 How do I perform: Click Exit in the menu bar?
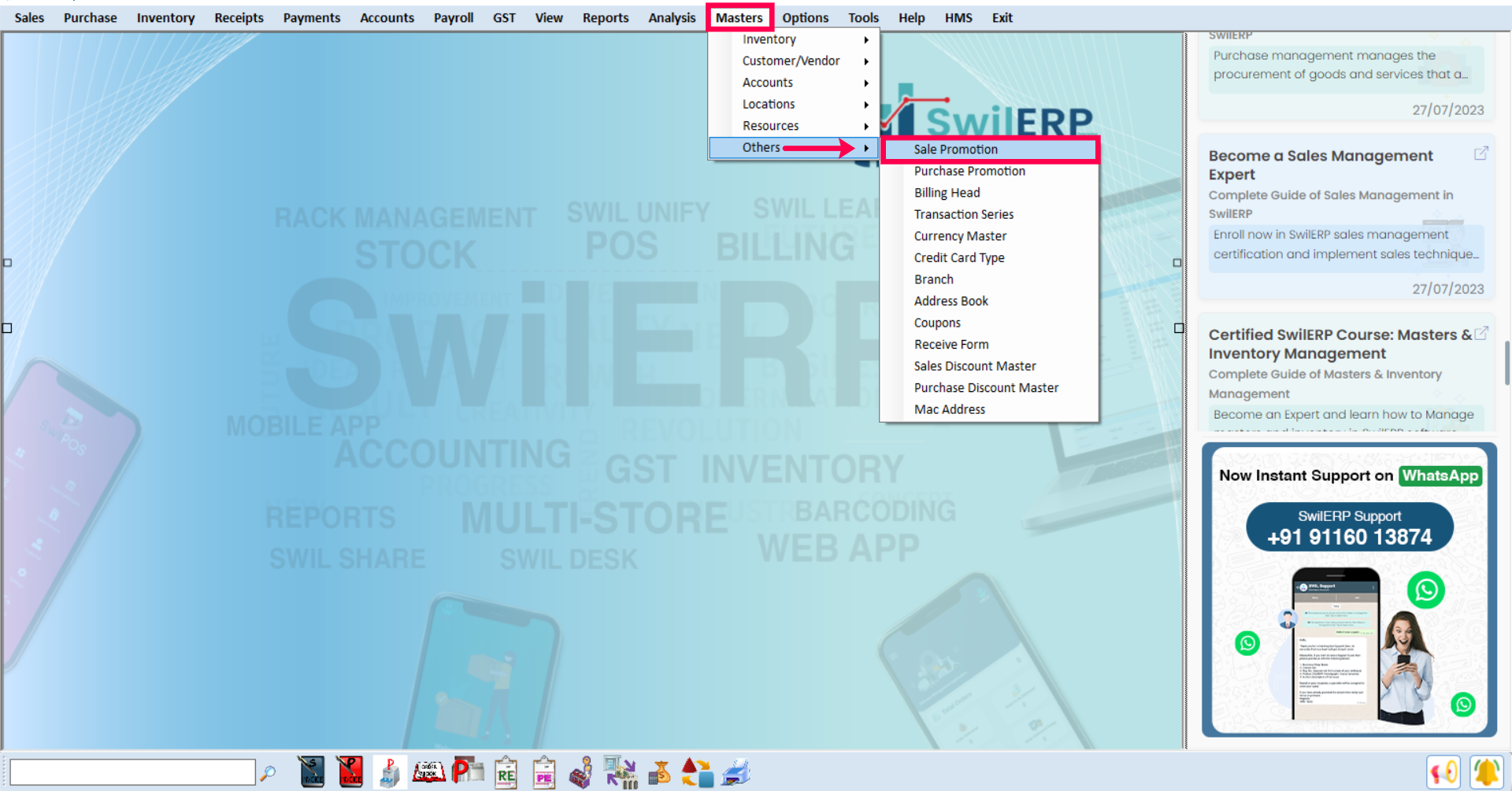click(x=1002, y=17)
